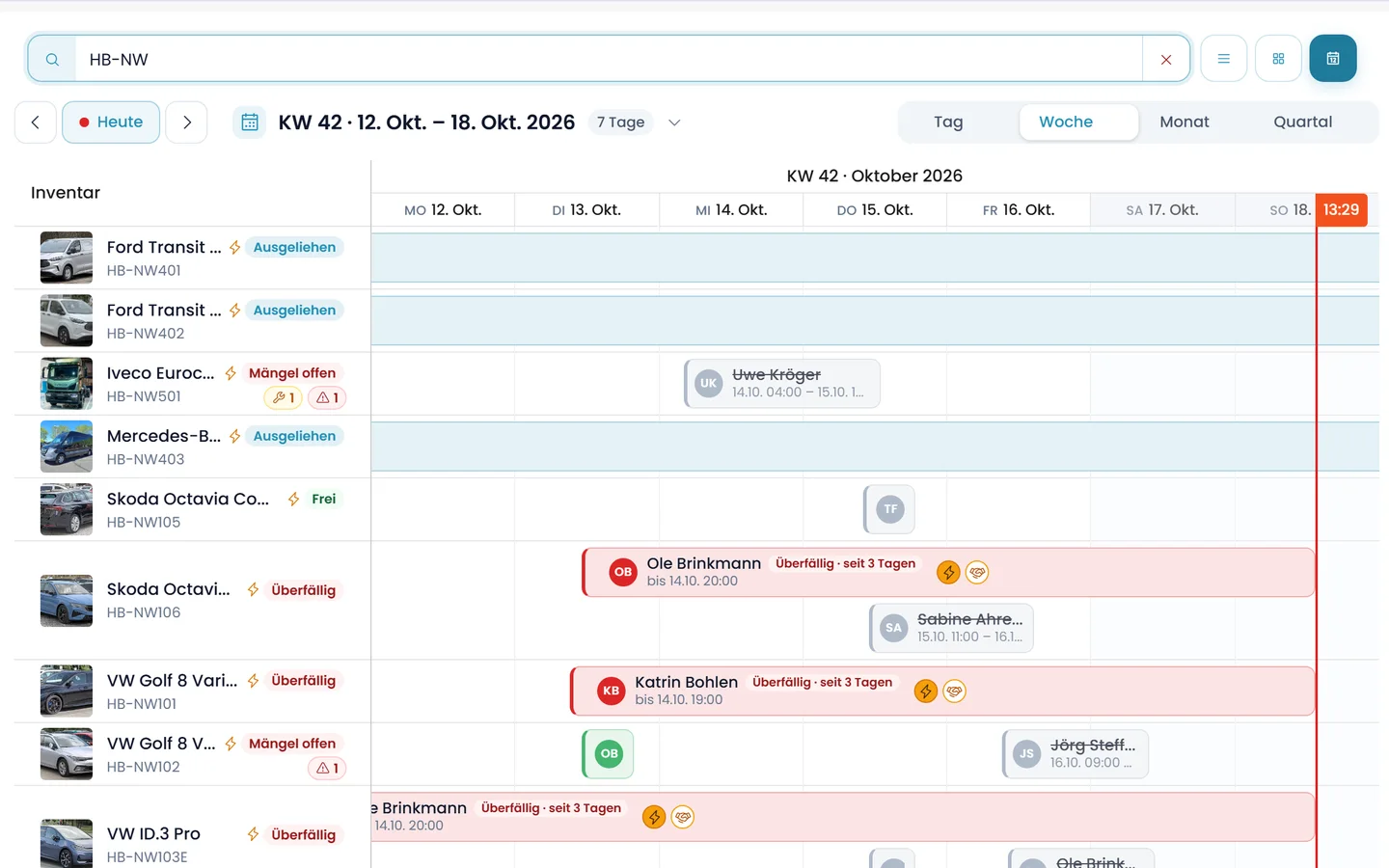
Task: Open Ole Brinkmann overdue booking on HB-NW106
Action: point(949,573)
